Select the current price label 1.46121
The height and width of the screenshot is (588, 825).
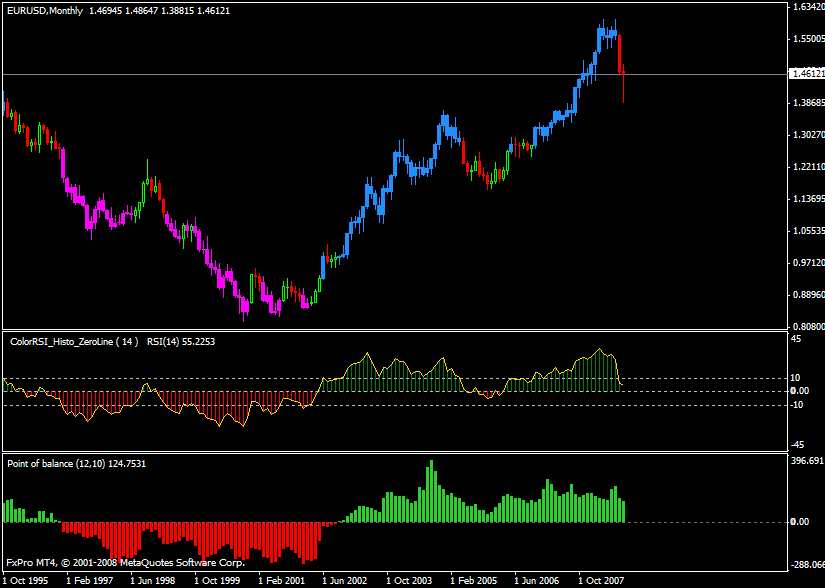tap(806, 74)
